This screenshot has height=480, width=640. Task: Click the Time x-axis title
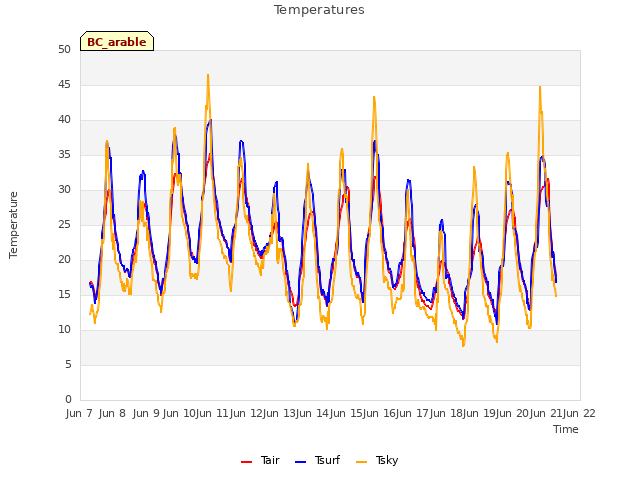coord(565,429)
